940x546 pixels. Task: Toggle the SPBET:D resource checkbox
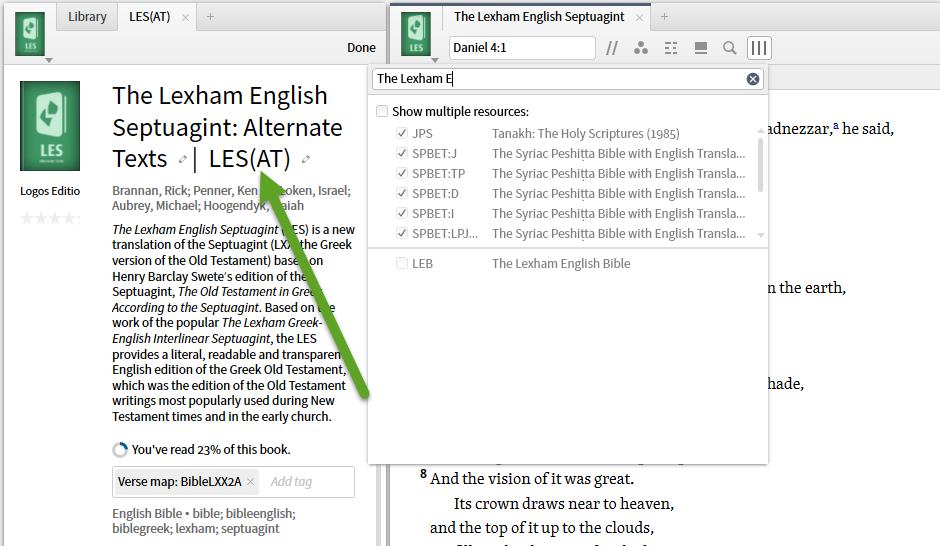click(402, 193)
